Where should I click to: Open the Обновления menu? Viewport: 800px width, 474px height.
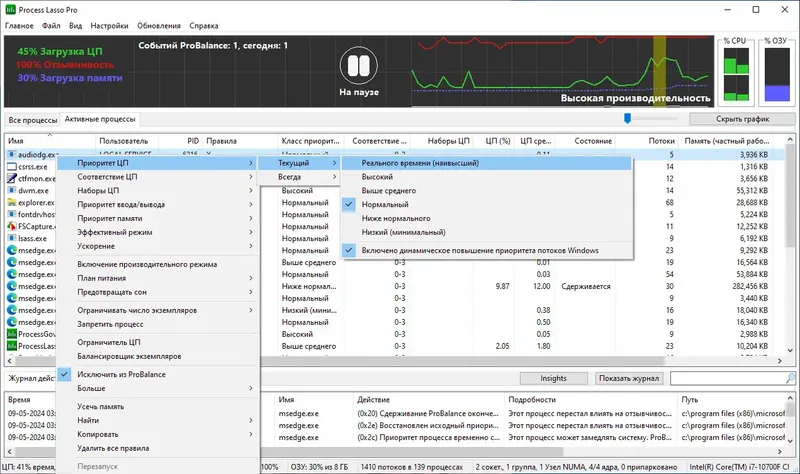tap(159, 26)
